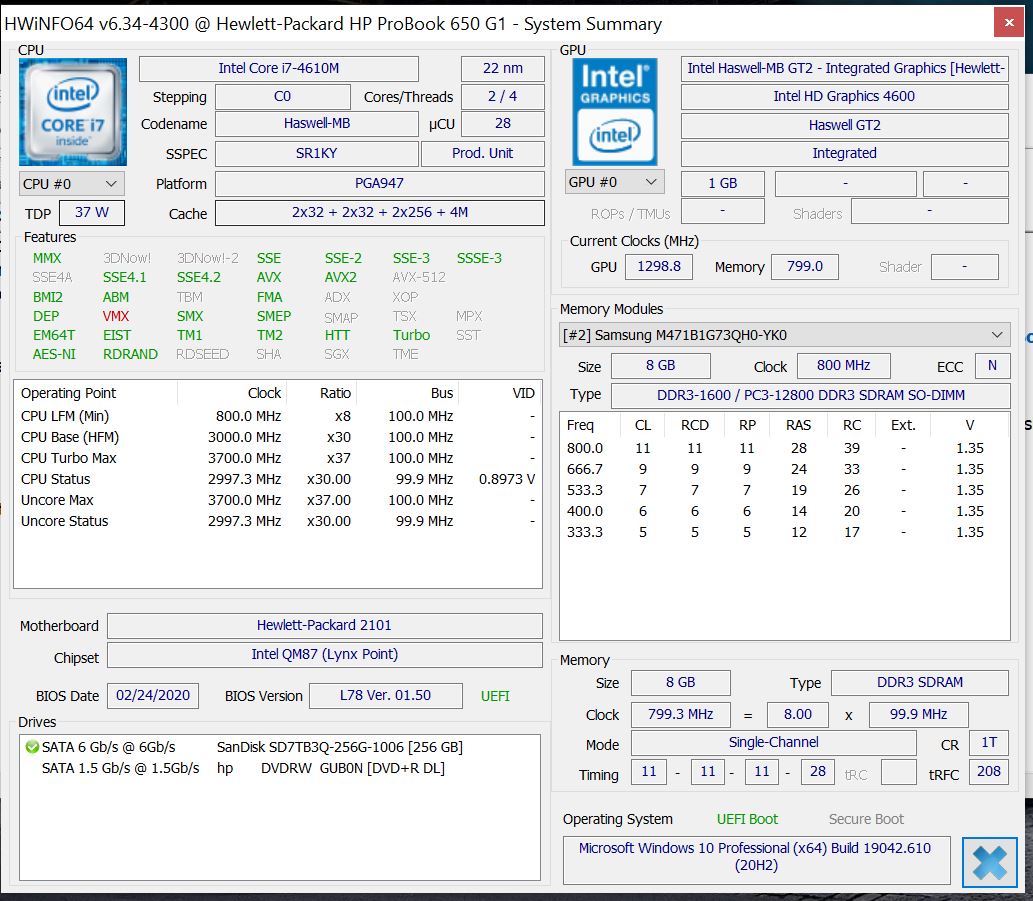1033x901 pixels.
Task: Click the Windows 10 Professional OS field
Action: pyautogui.click(x=754, y=857)
